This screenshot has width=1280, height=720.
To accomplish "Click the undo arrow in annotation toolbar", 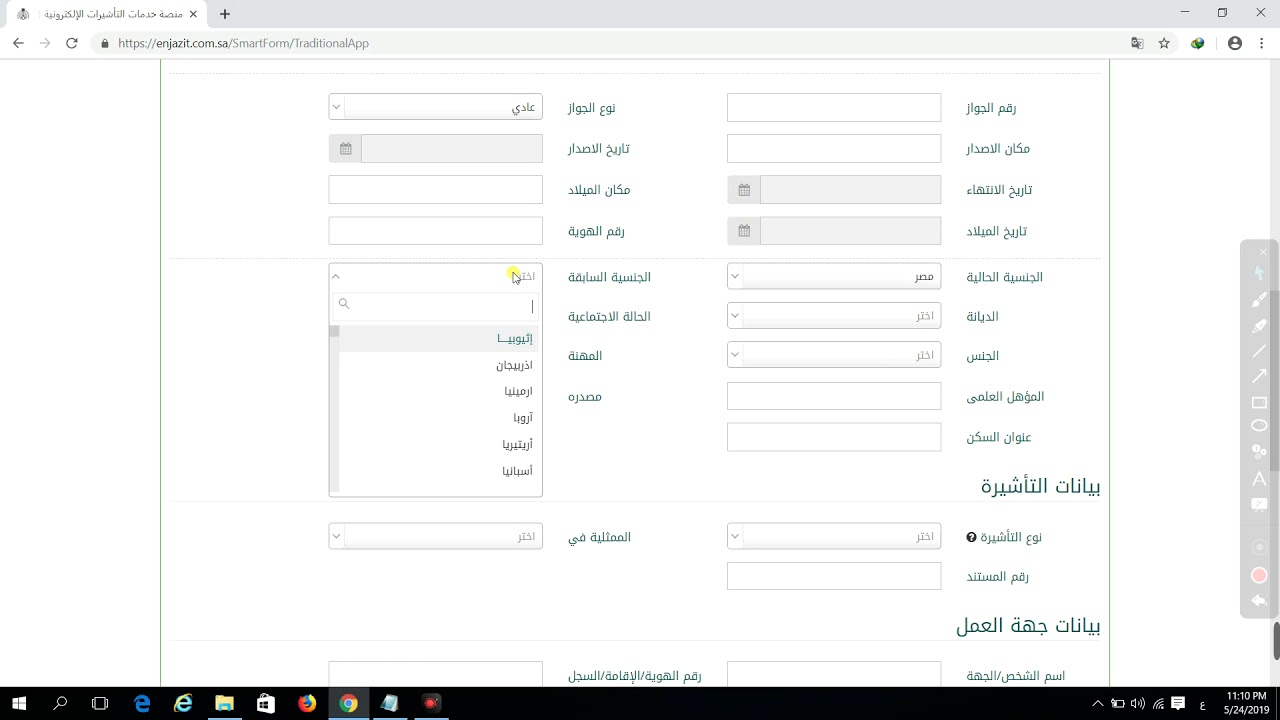I will pyautogui.click(x=1259, y=601).
